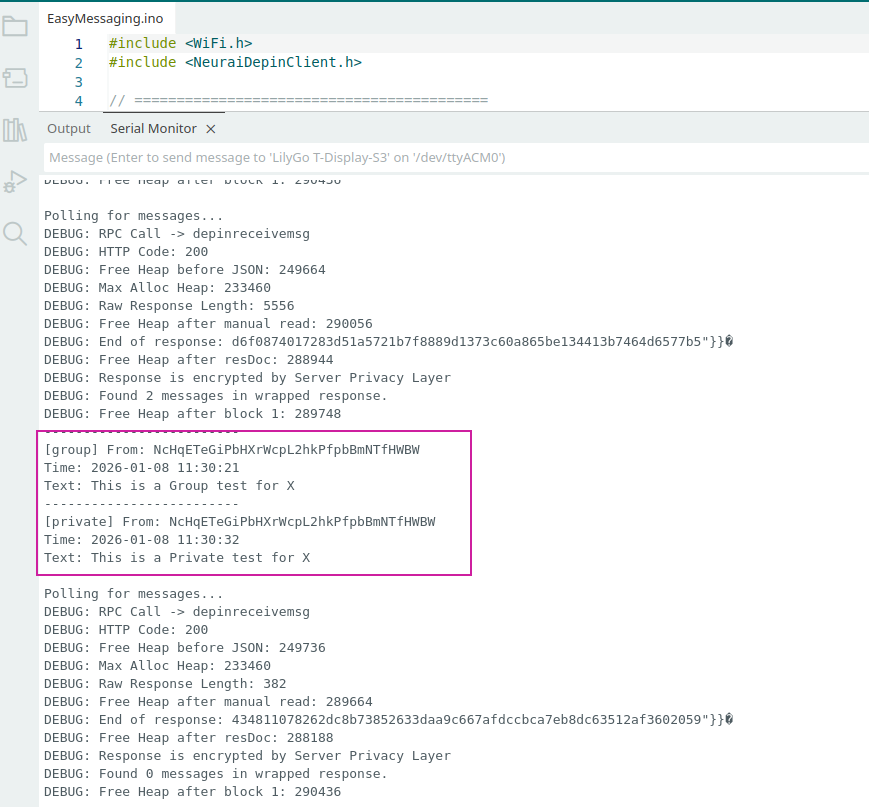Open the Debug sidebar icon
This screenshot has width=869, height=807.
(15, 182)
